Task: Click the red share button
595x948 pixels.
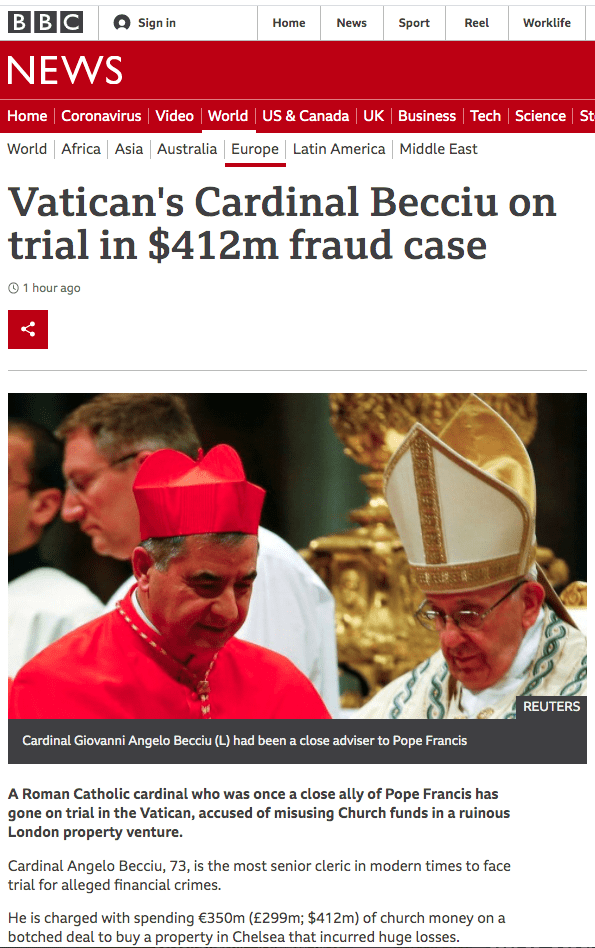Action: point(28,329)
